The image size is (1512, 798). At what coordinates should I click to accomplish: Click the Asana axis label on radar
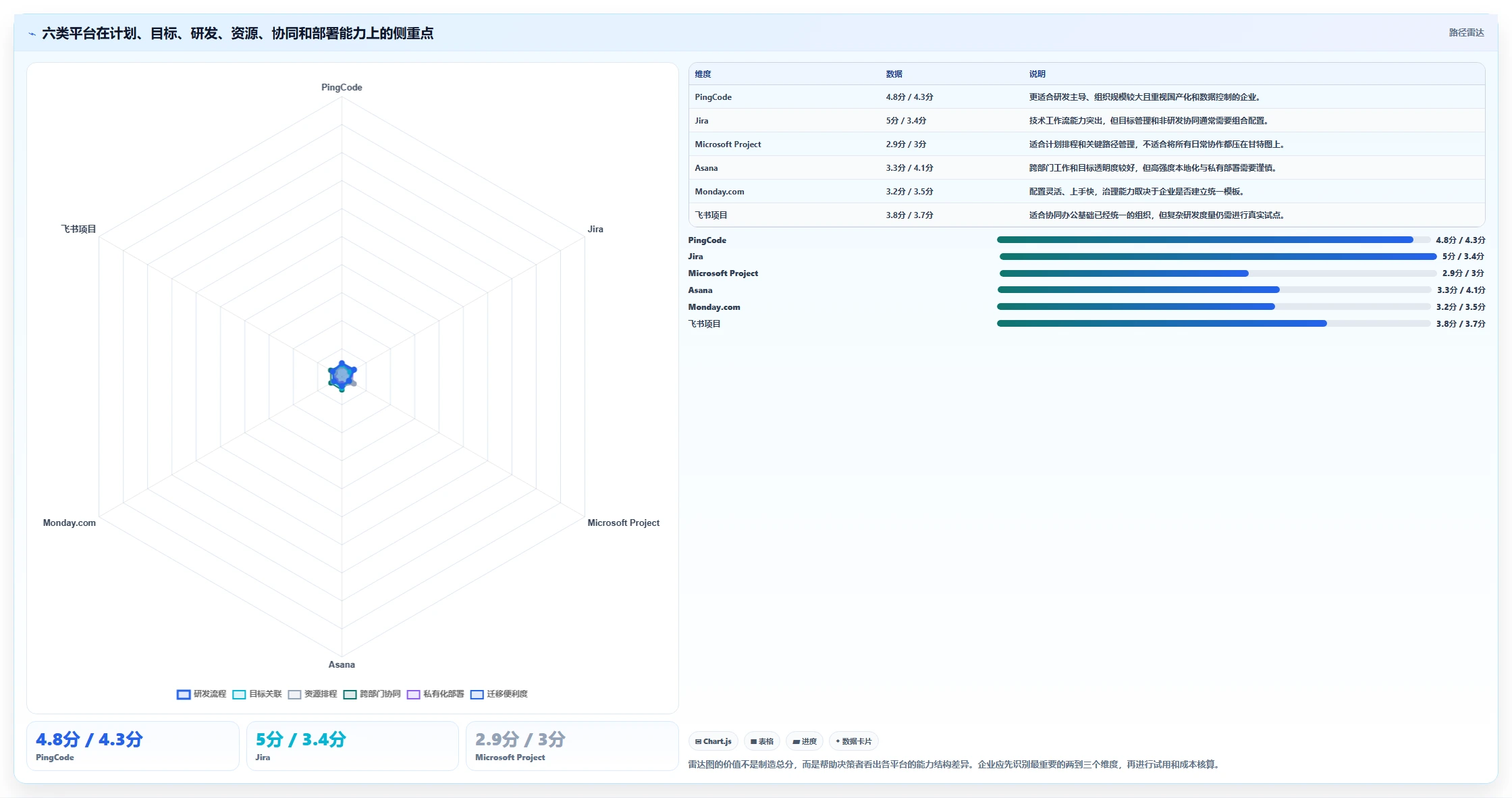[342, 664]
